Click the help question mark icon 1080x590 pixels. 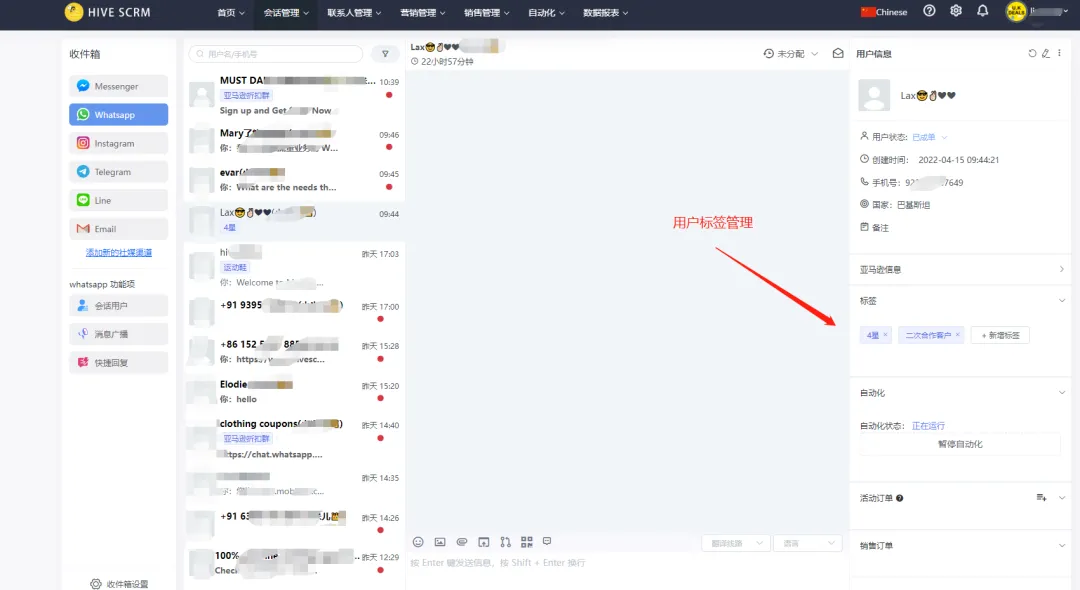click(929, 11)
